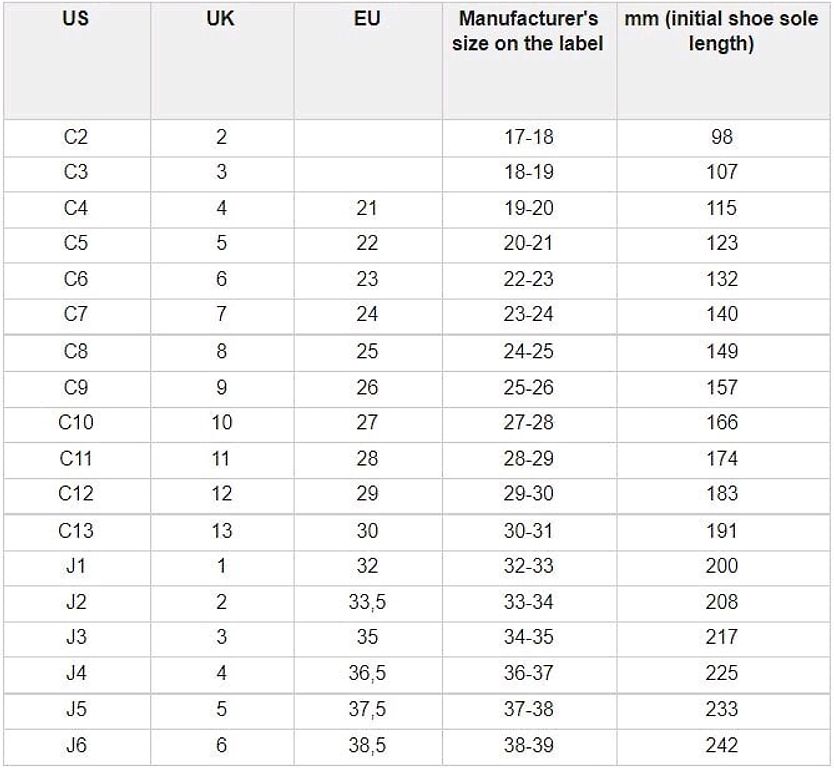Click the 36-37 manufacturer size cell
The image size is (834, 768).
pyautogui.click(x=529, y=673)
